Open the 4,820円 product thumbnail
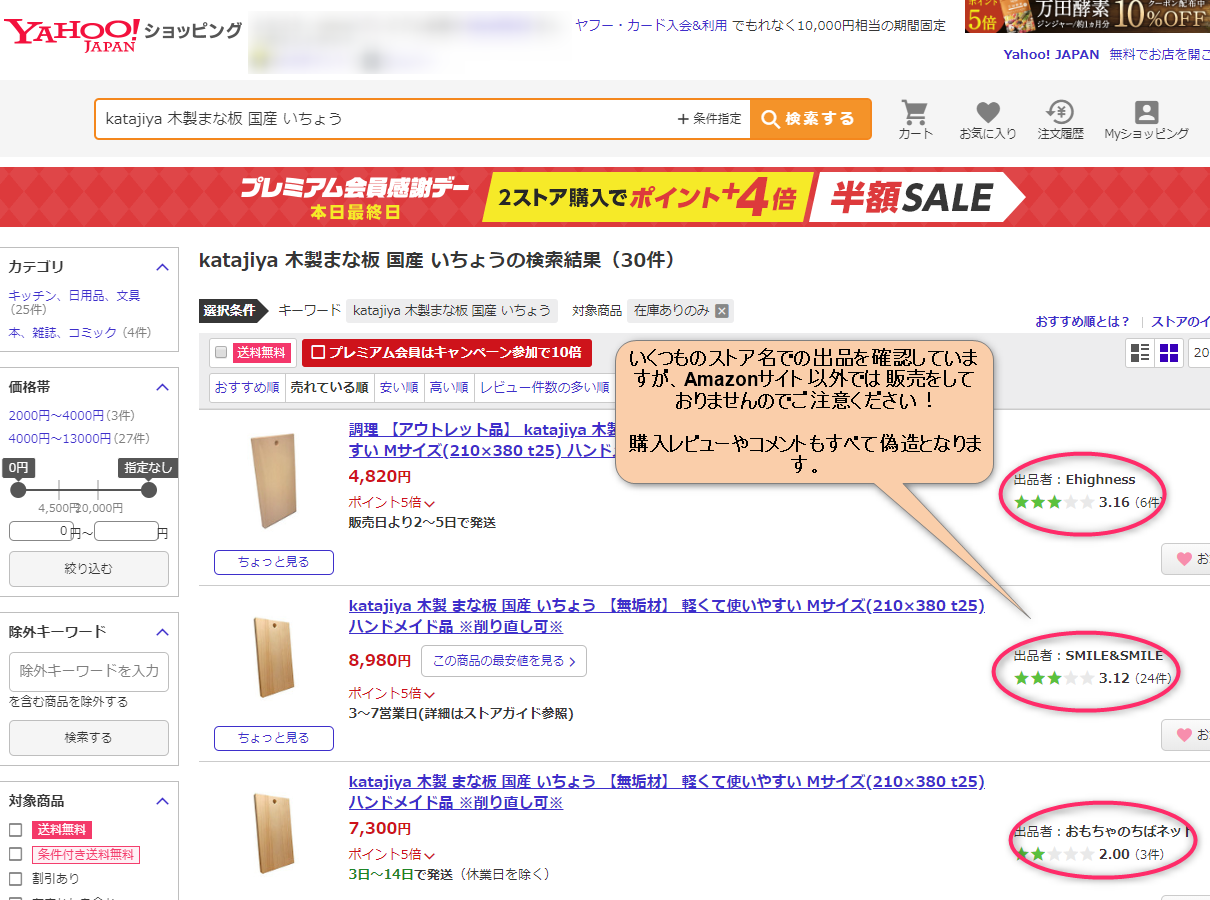Viewport: 1210px width, 900px height. pos(274,480)
